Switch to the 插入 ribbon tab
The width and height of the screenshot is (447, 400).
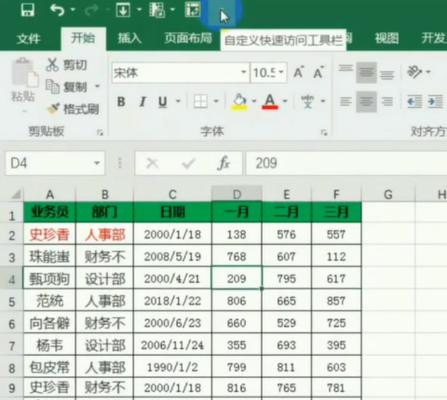click(130, 38)
